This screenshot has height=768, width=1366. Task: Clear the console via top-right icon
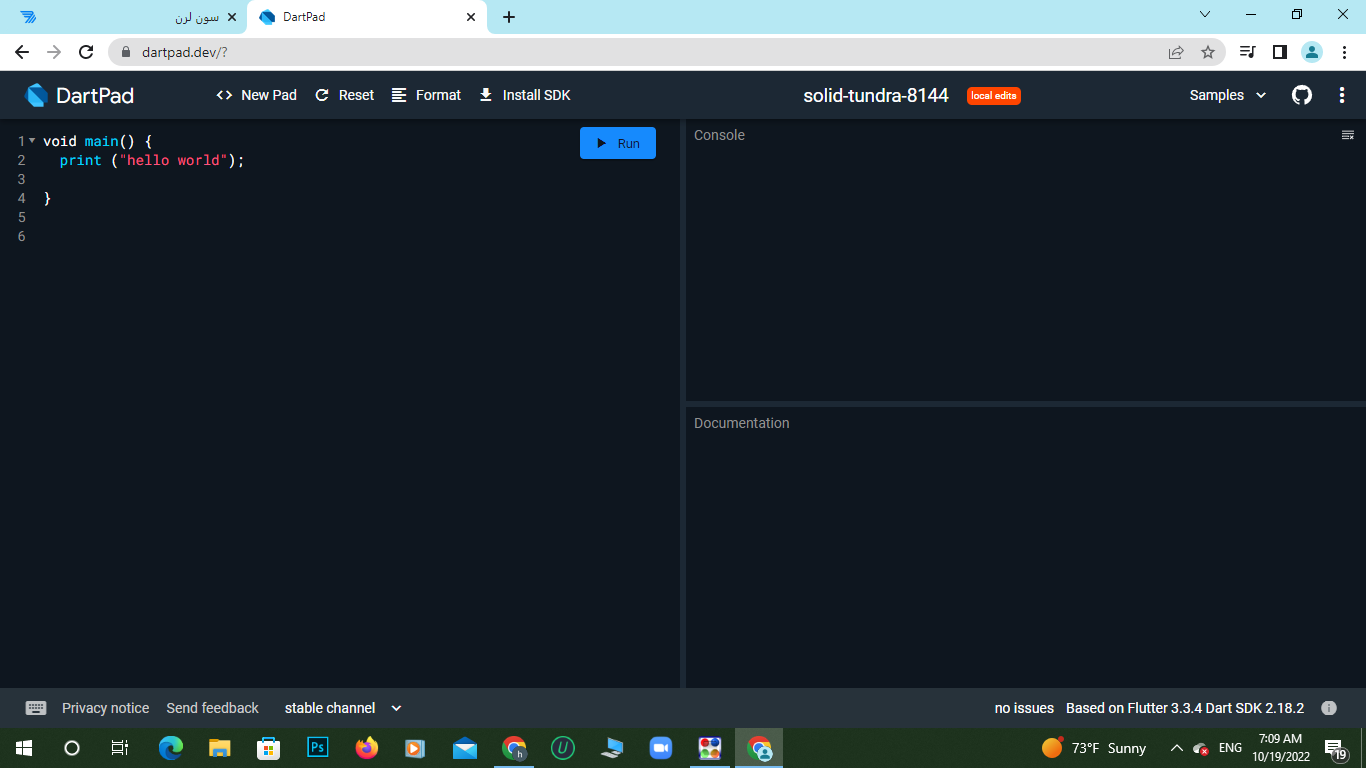tap(1348, 135)
